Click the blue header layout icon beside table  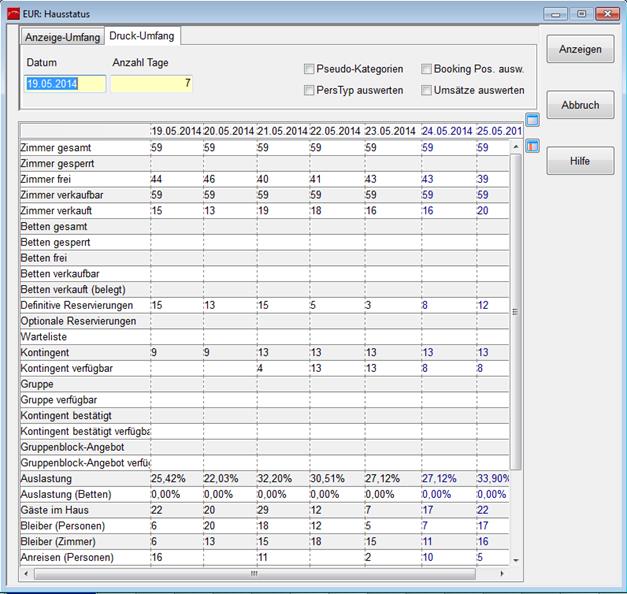[x=532, y=121]
